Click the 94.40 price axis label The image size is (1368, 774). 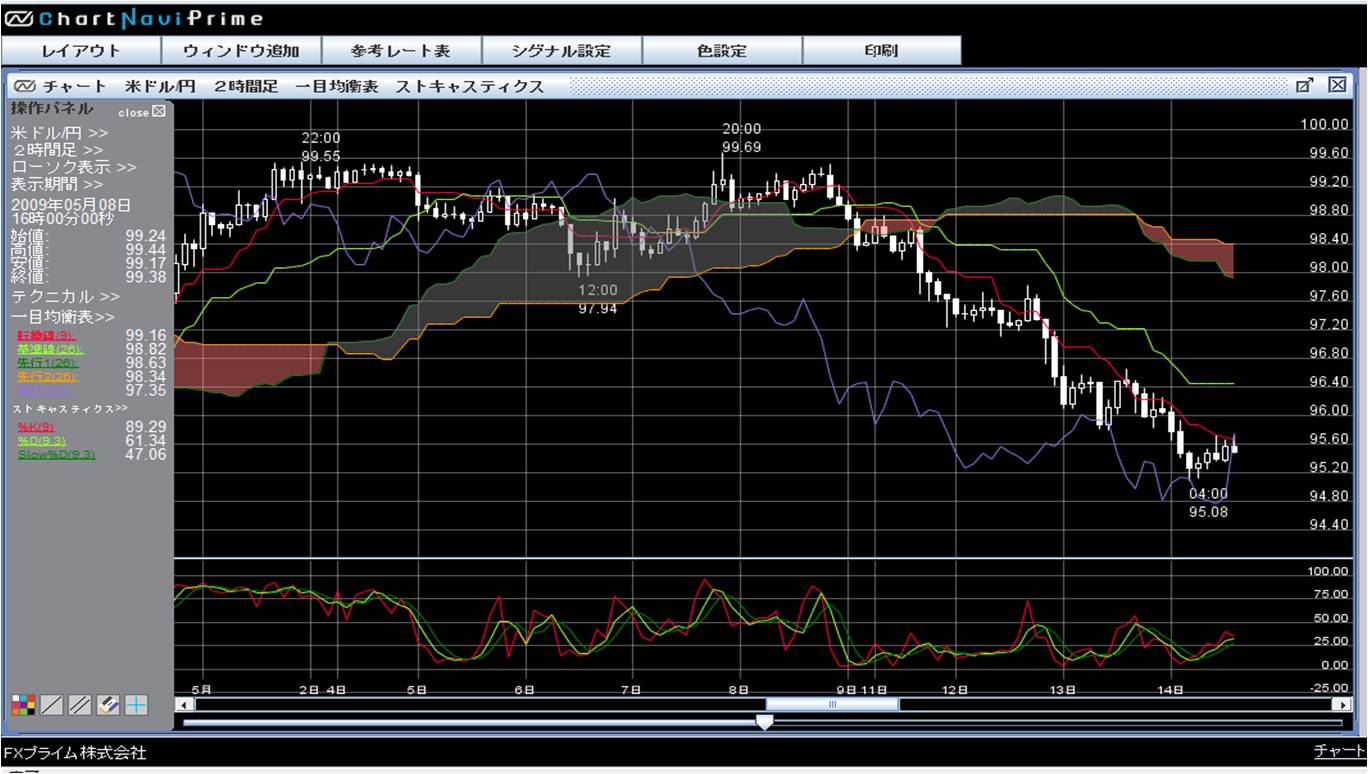[x=1328, y=525]
